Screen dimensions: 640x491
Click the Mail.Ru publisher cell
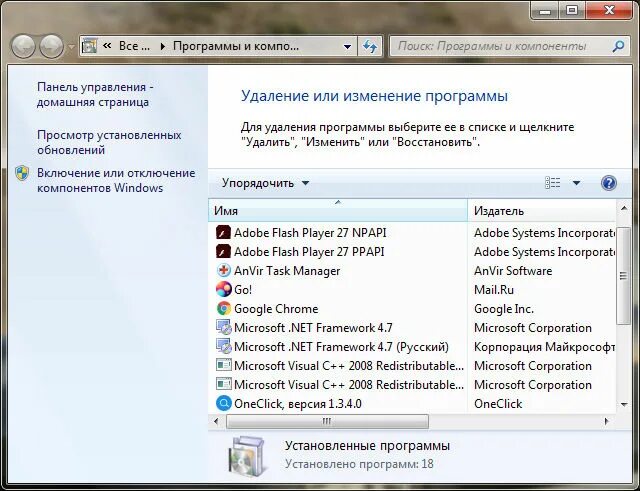494,290
